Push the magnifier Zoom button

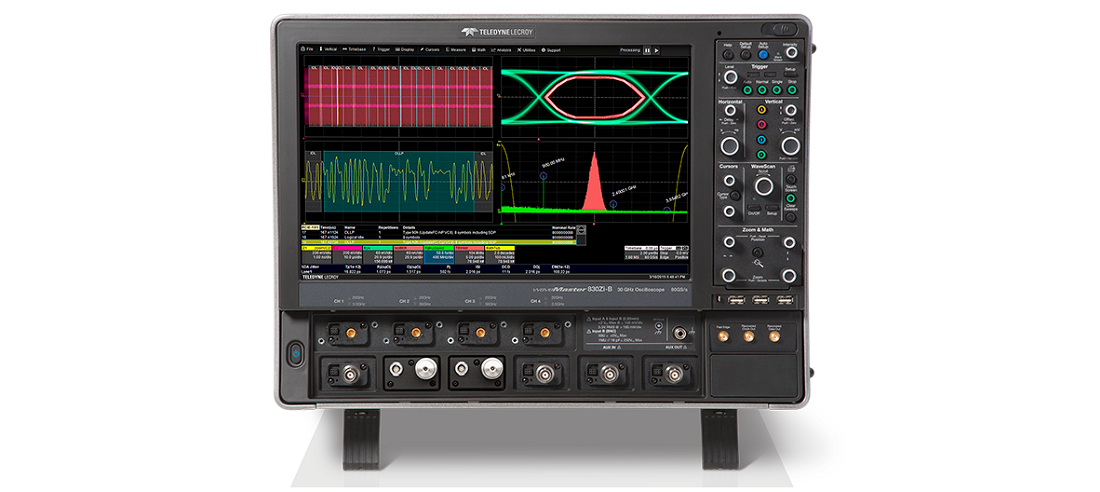pos(758,251)
